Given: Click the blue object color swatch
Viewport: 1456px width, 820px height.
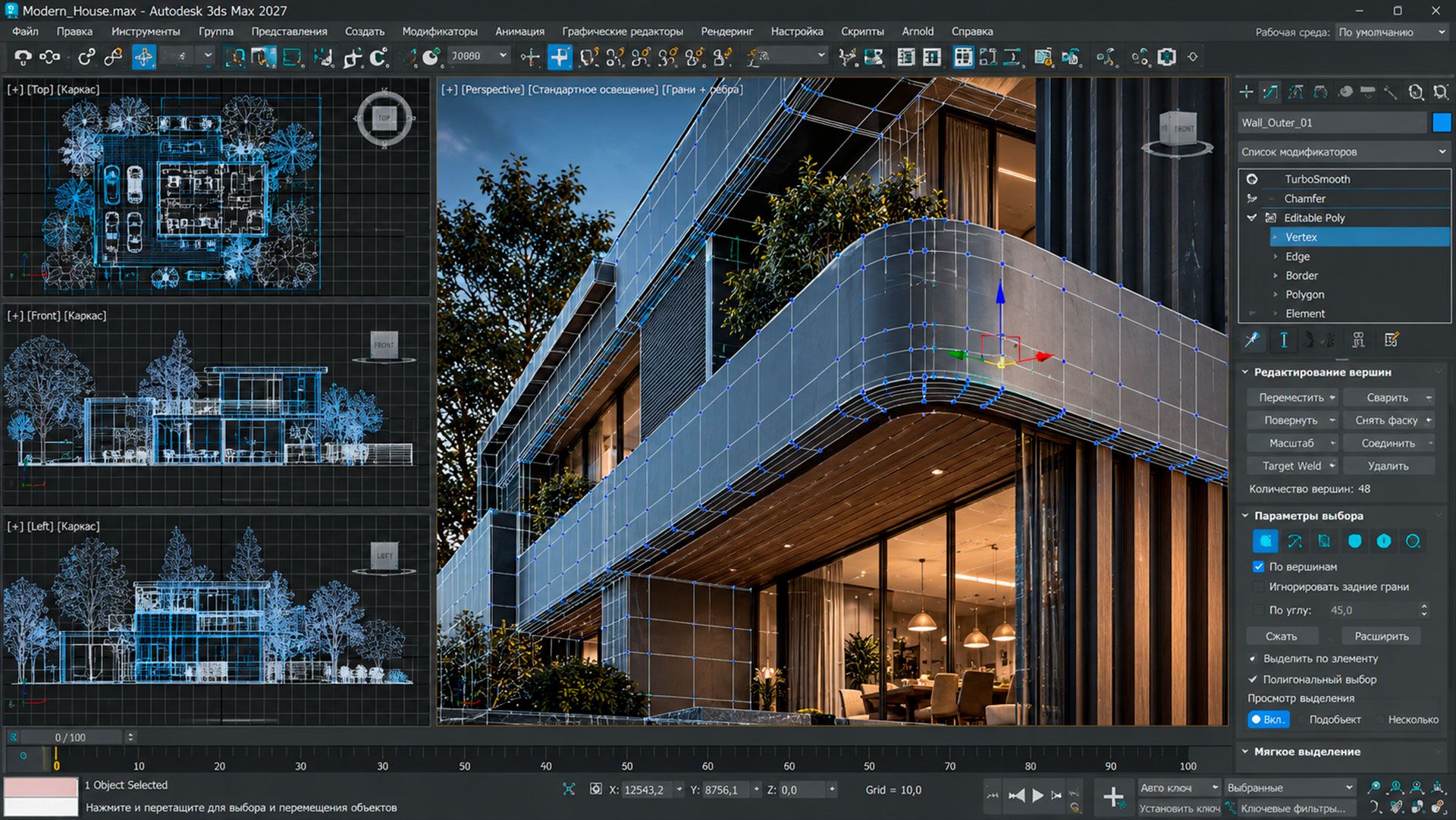Looking at the screenshot, I should (x=1442, y=123).
